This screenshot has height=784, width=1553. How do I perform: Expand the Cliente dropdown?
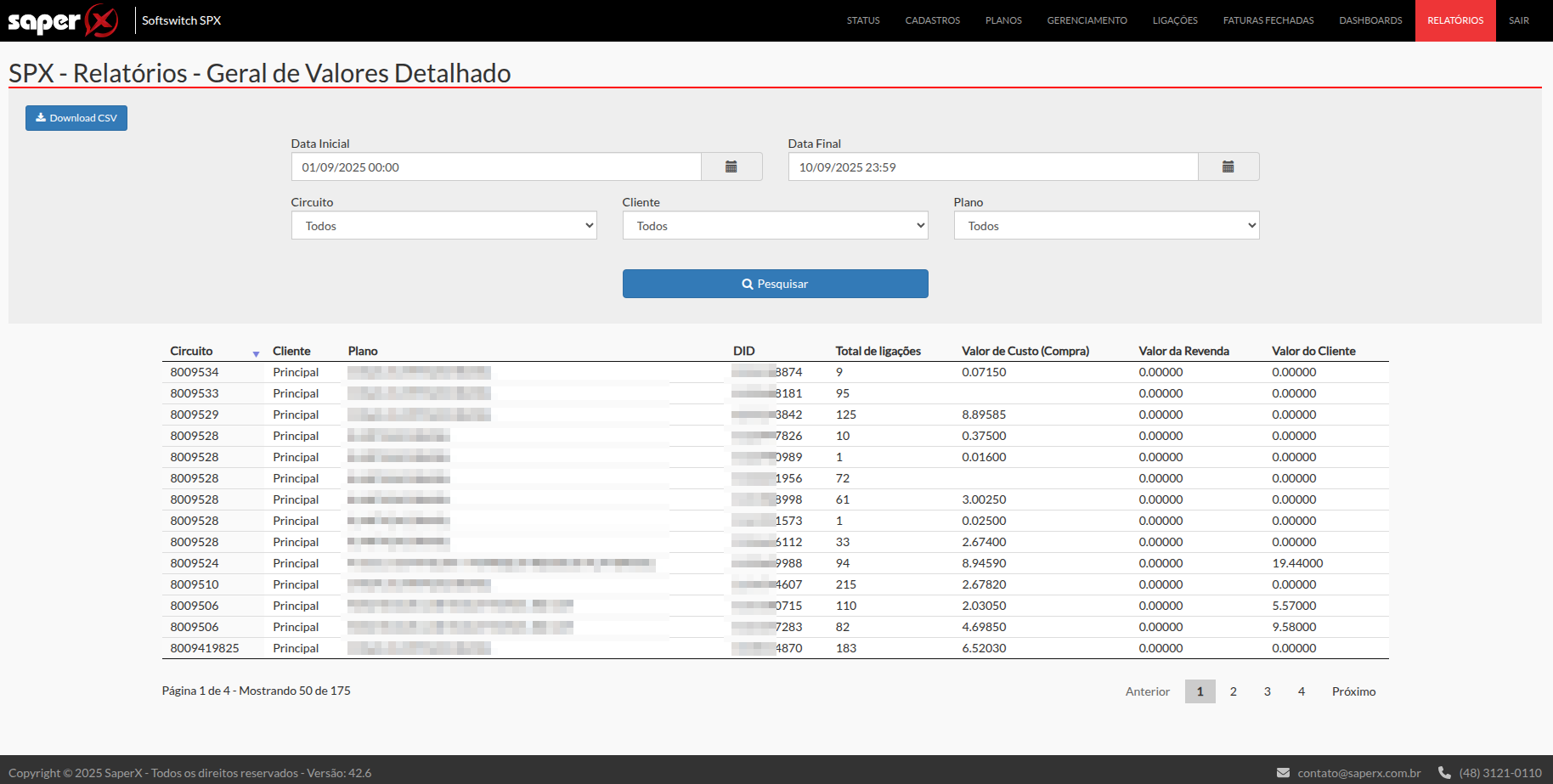point(775,225)
